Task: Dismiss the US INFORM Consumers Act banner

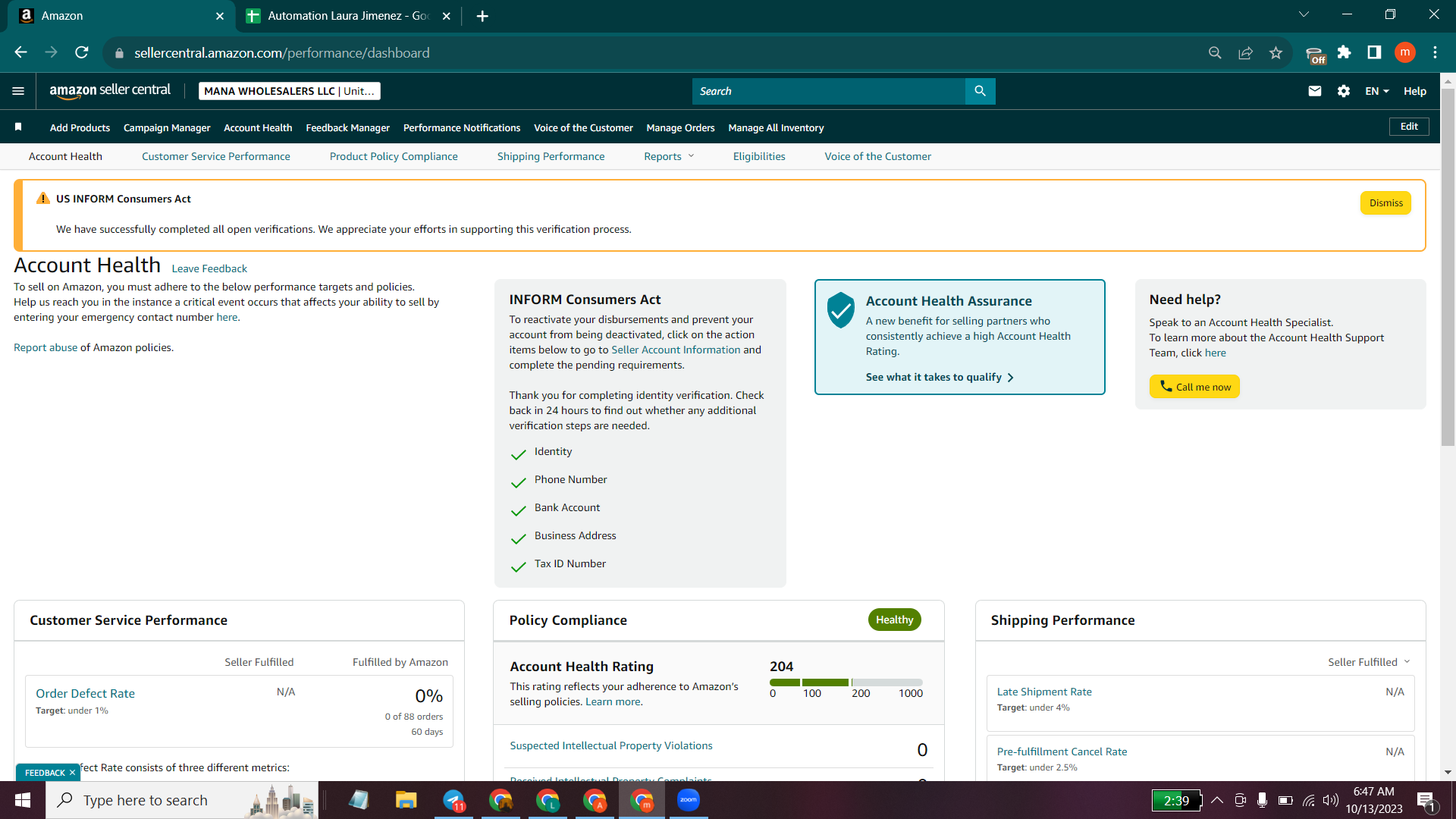Action: [1385, 203]
